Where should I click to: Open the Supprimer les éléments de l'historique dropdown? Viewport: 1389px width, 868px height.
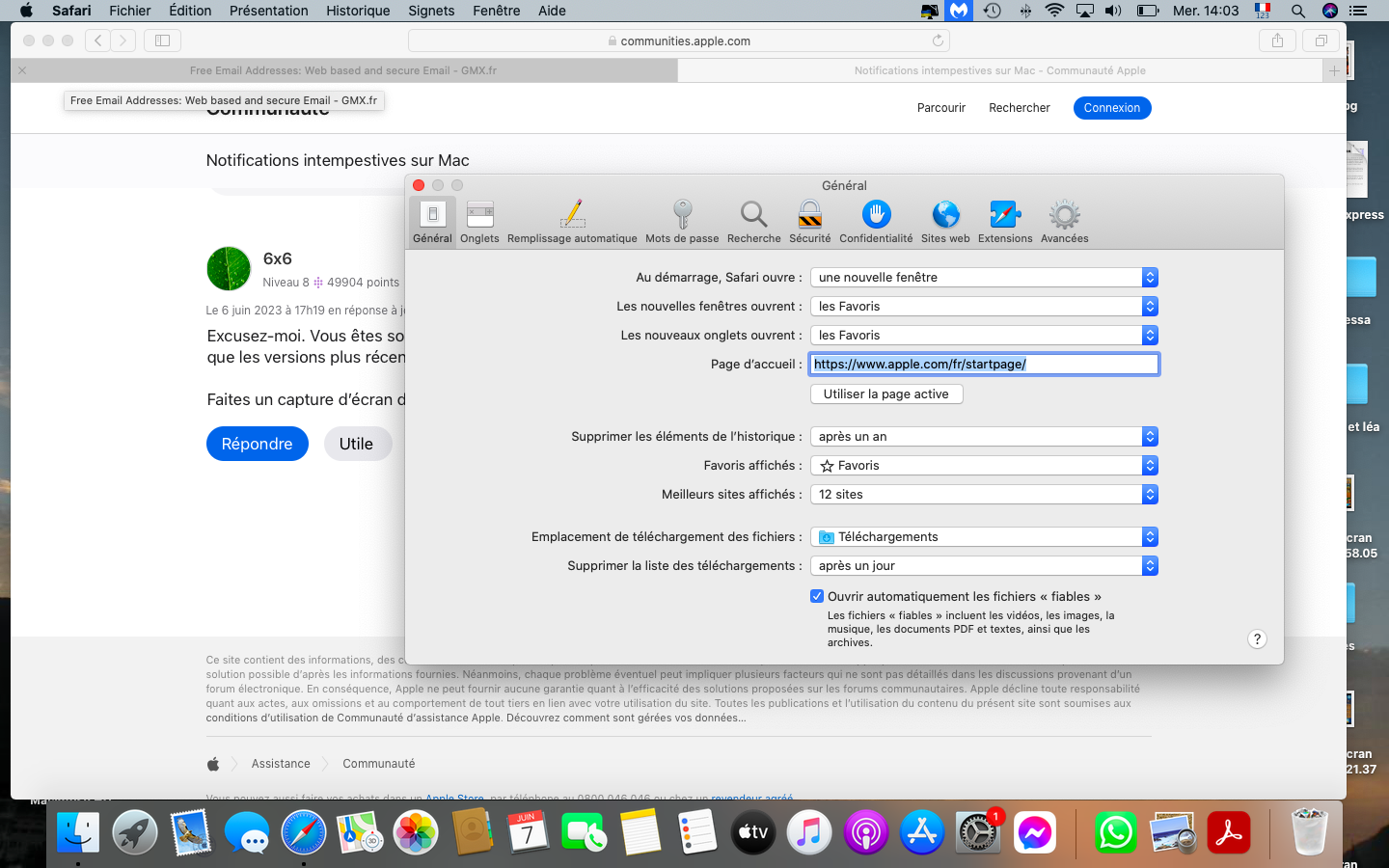(x=984, y=437)
